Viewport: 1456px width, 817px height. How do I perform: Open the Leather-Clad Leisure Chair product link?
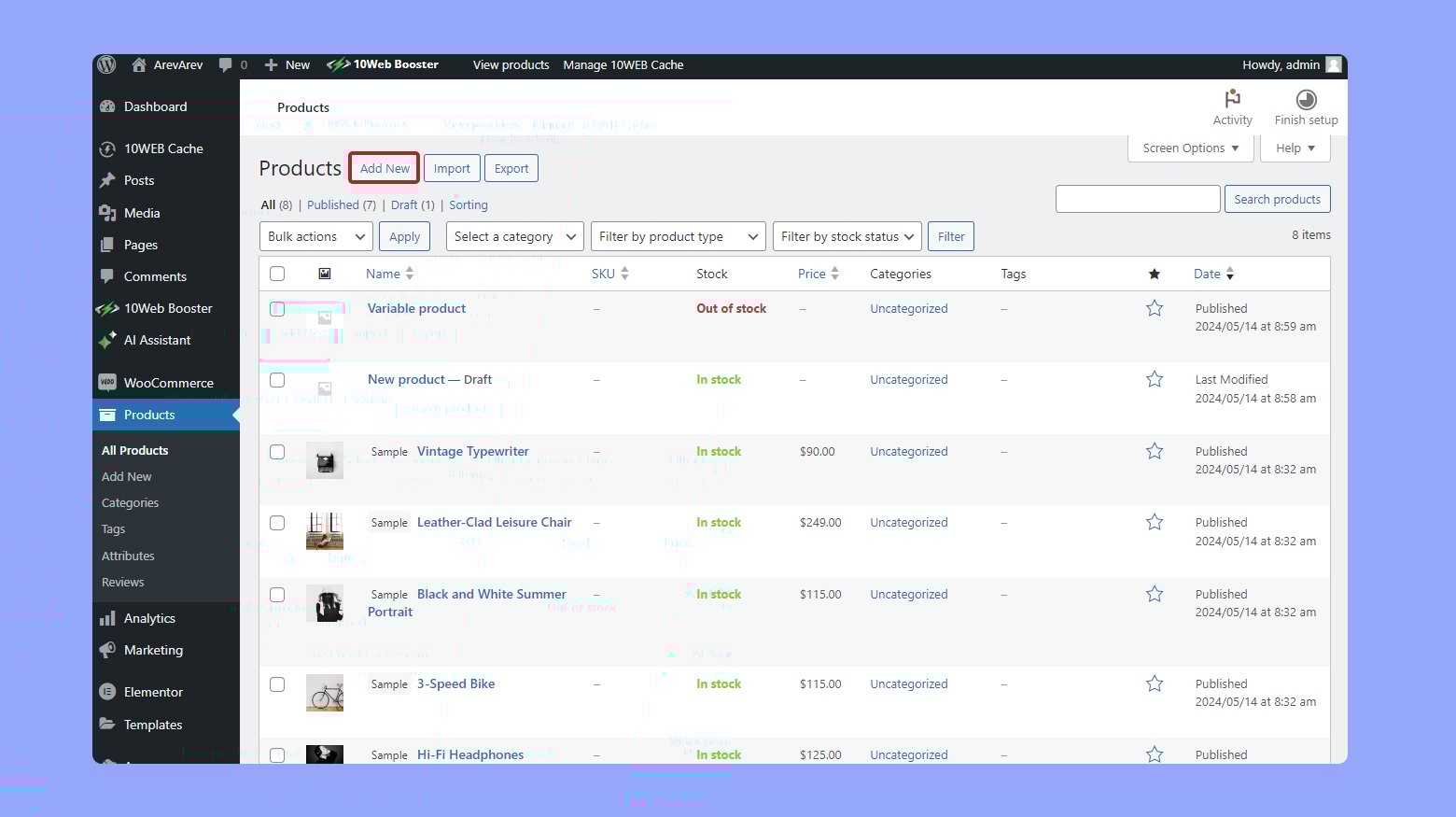click(x=494, y=522)
